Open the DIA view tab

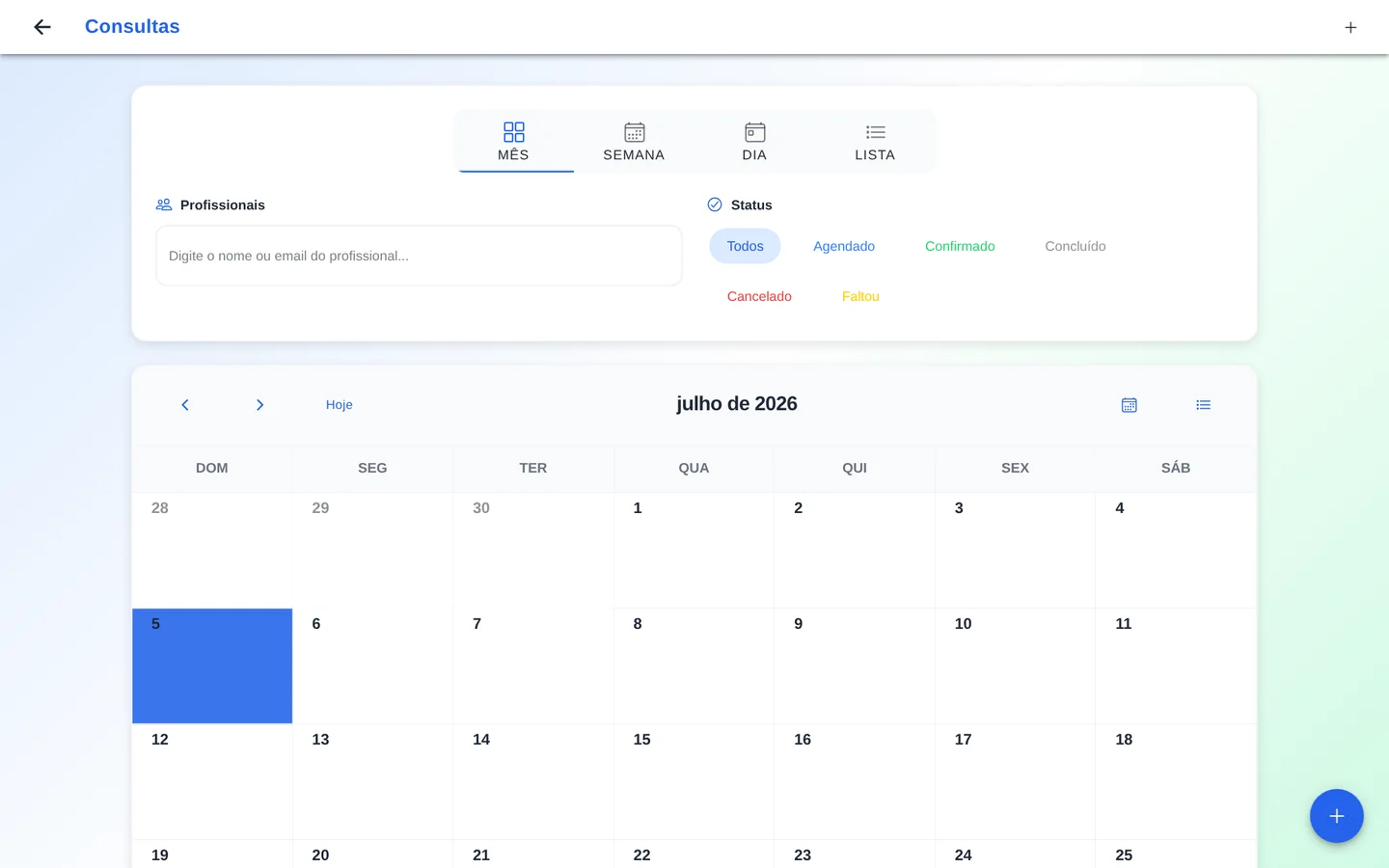[754, 142]
